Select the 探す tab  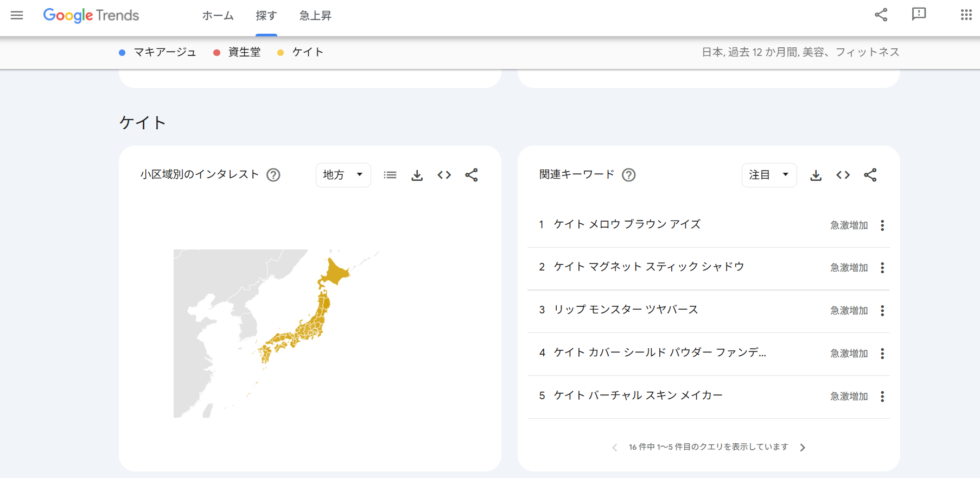tap(266, 16)
